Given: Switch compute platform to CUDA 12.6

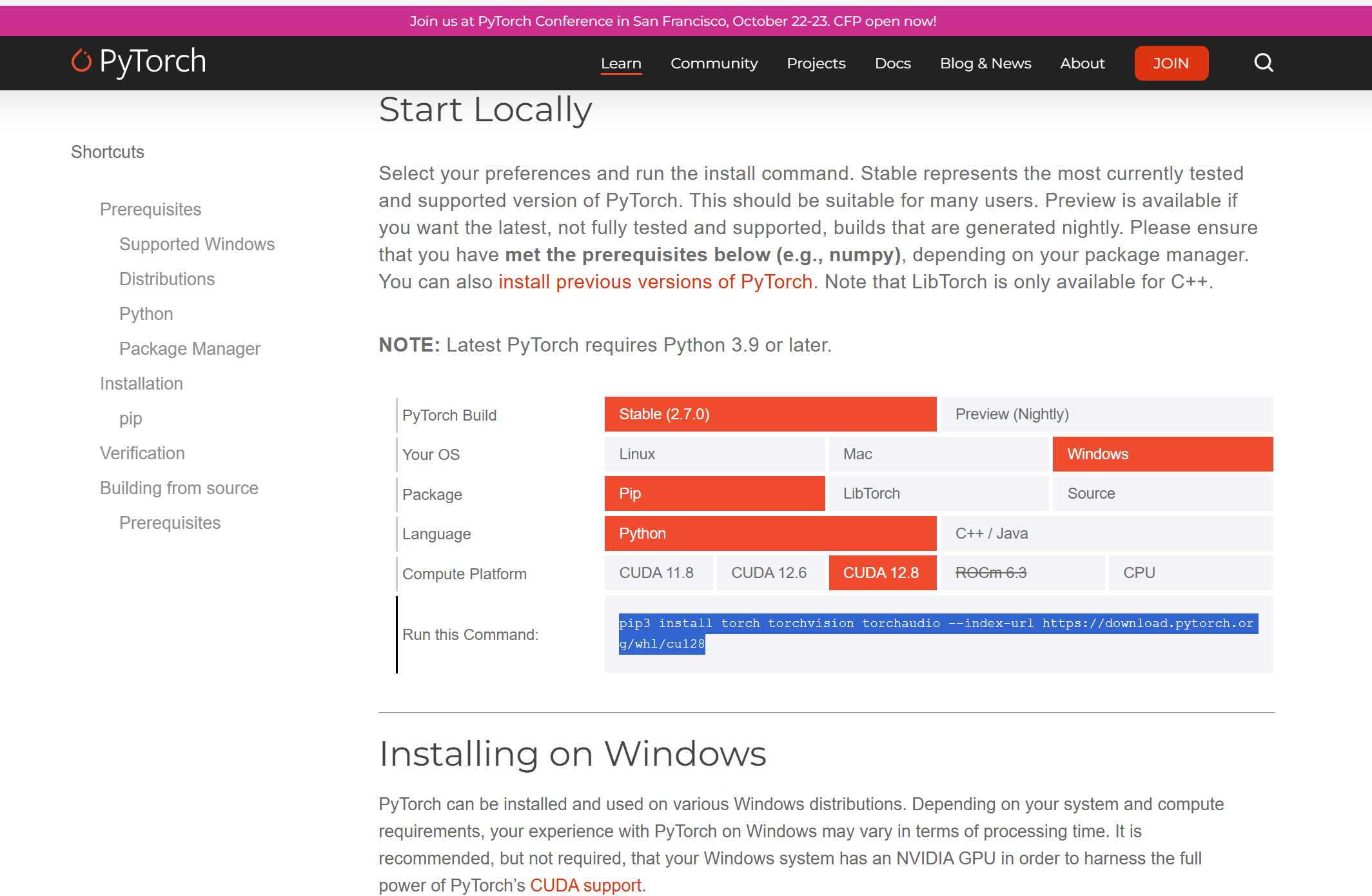Looking at the screenshot, I should pyautogui.click(x=770, y=573).
